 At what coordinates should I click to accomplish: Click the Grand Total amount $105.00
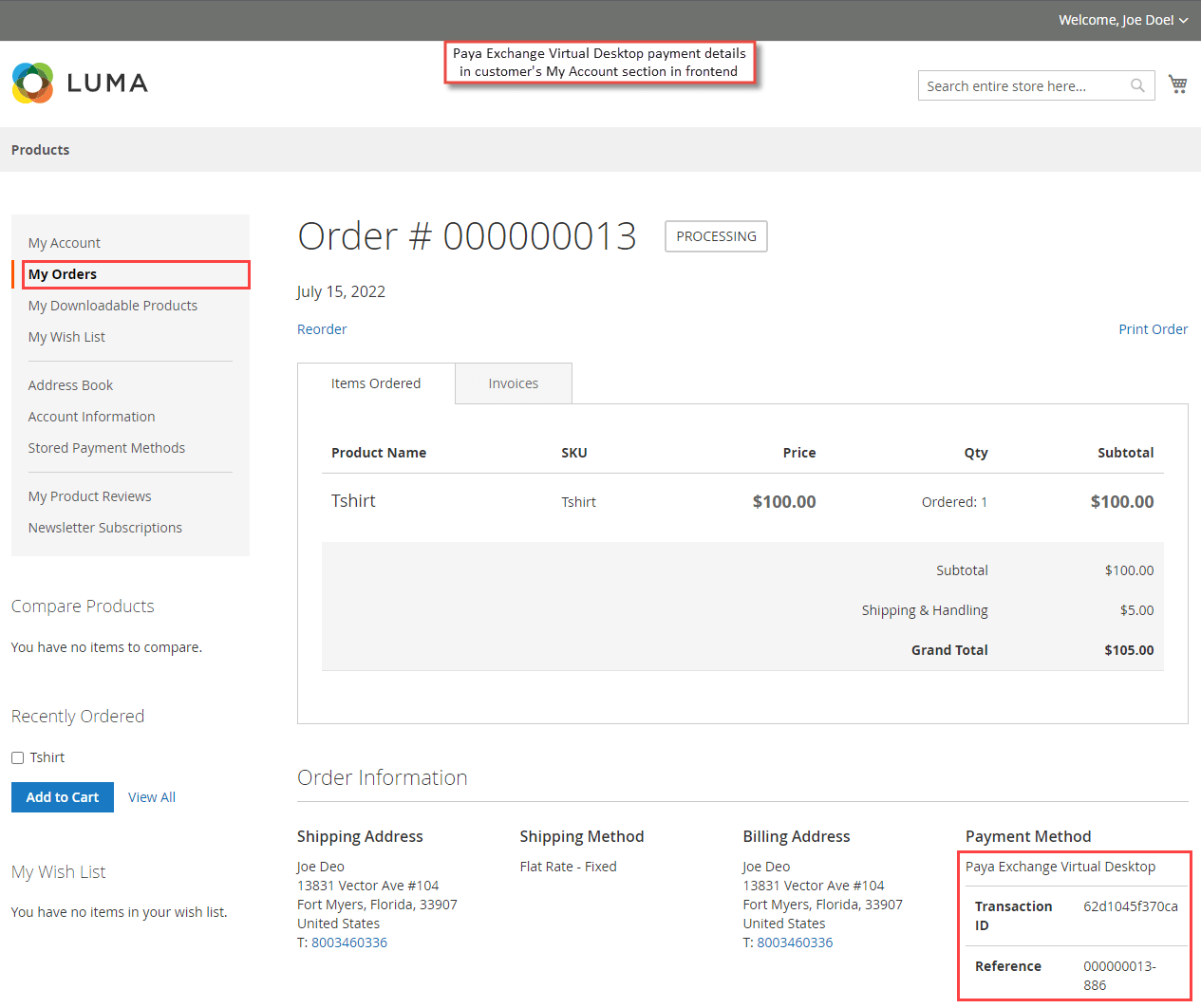click(1129, 650)
